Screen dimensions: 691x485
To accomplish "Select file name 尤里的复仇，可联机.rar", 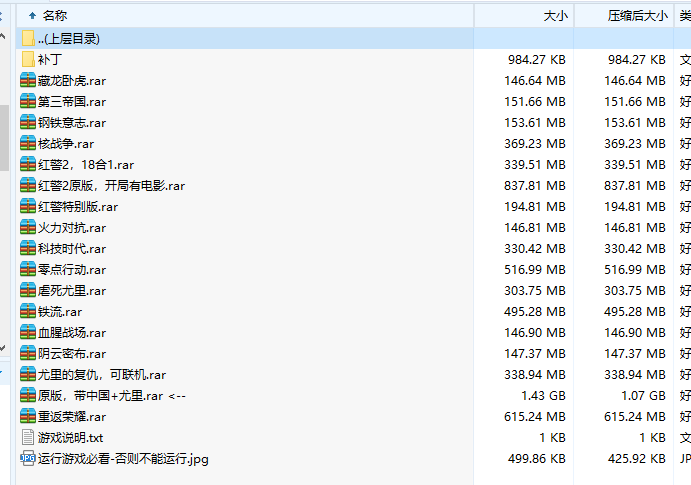I will coord(102,375).
